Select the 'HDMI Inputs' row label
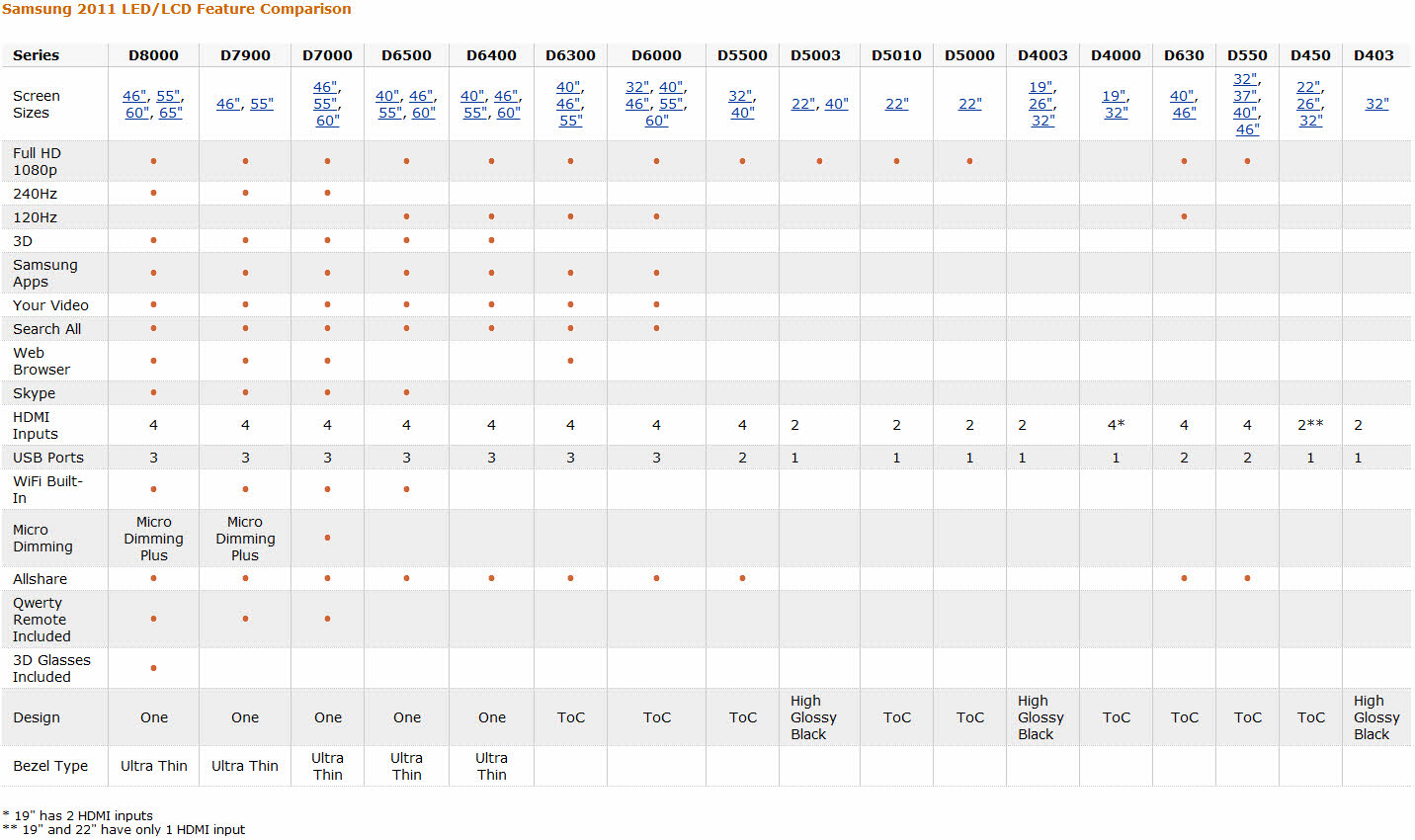The image size is (1415, 840). (x=36, y=425)
